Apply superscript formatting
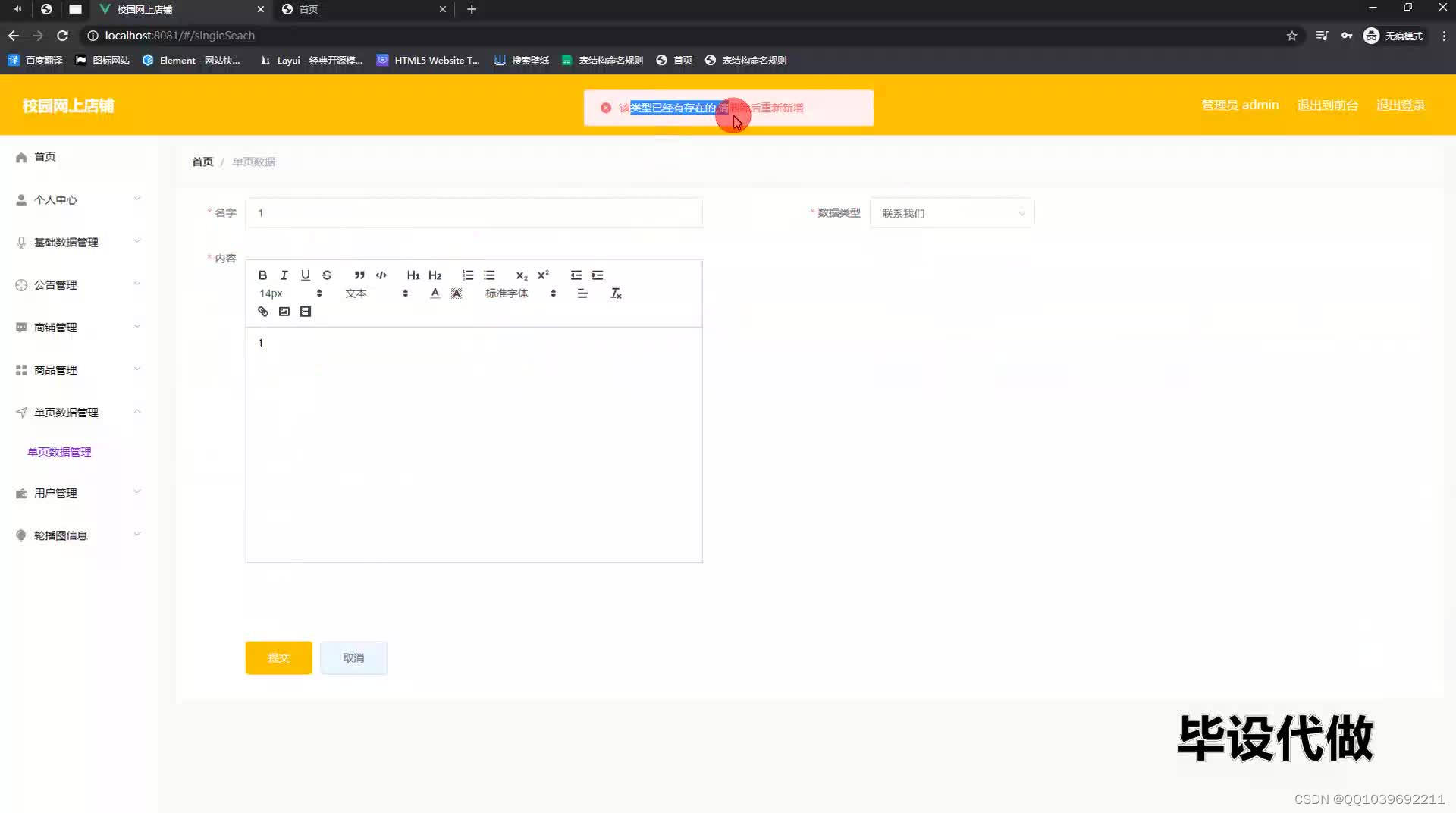Screen dimensions: 1456x813 543,275
